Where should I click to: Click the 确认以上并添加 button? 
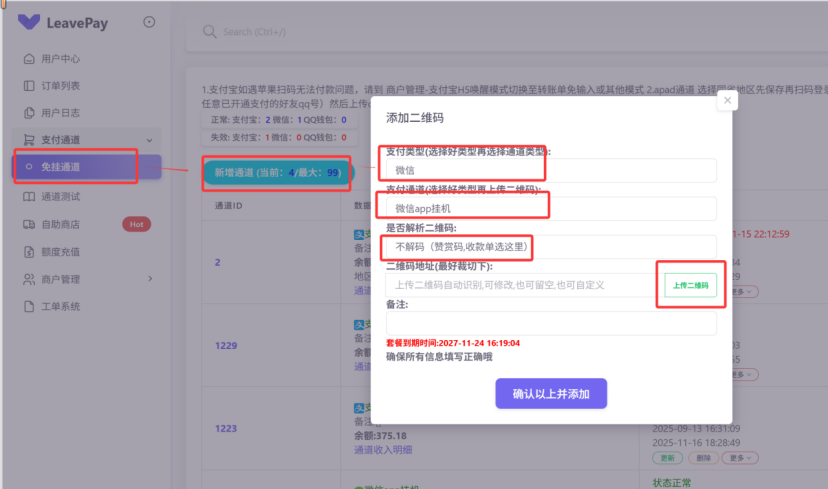click(x=551, y=394)
